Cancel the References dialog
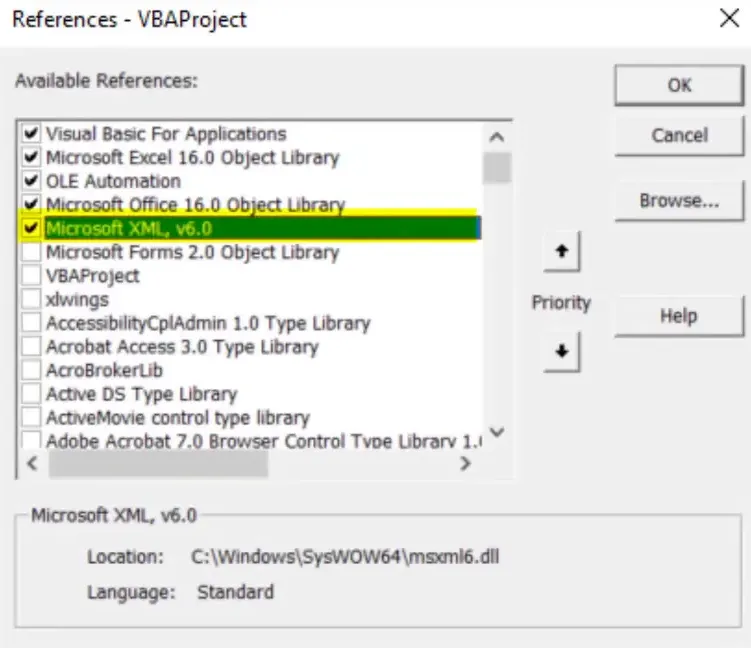The height and width of the screenshot is (648, 751). 679,136
